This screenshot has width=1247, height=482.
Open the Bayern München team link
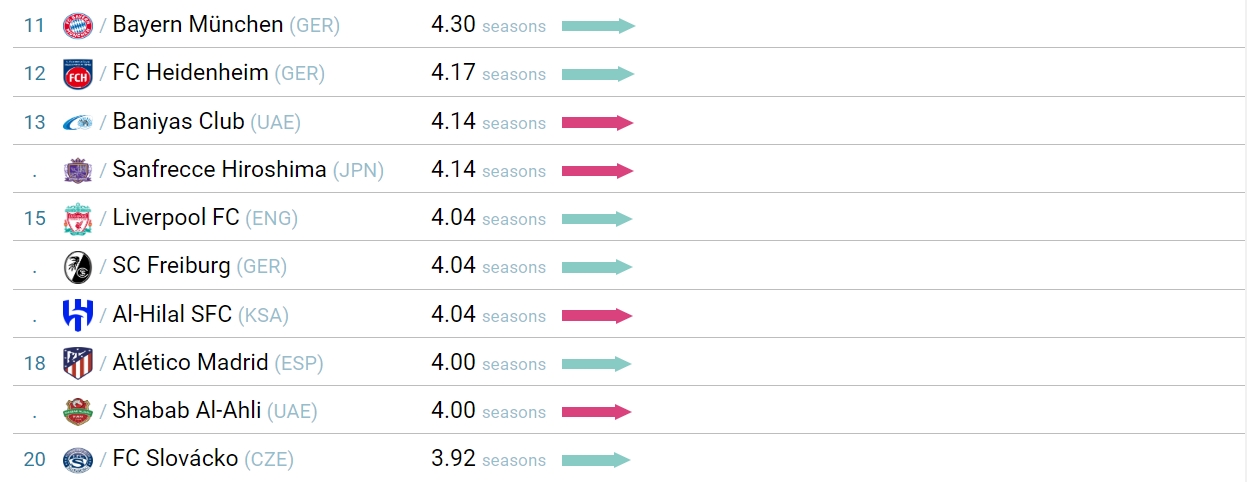[198, 25]
